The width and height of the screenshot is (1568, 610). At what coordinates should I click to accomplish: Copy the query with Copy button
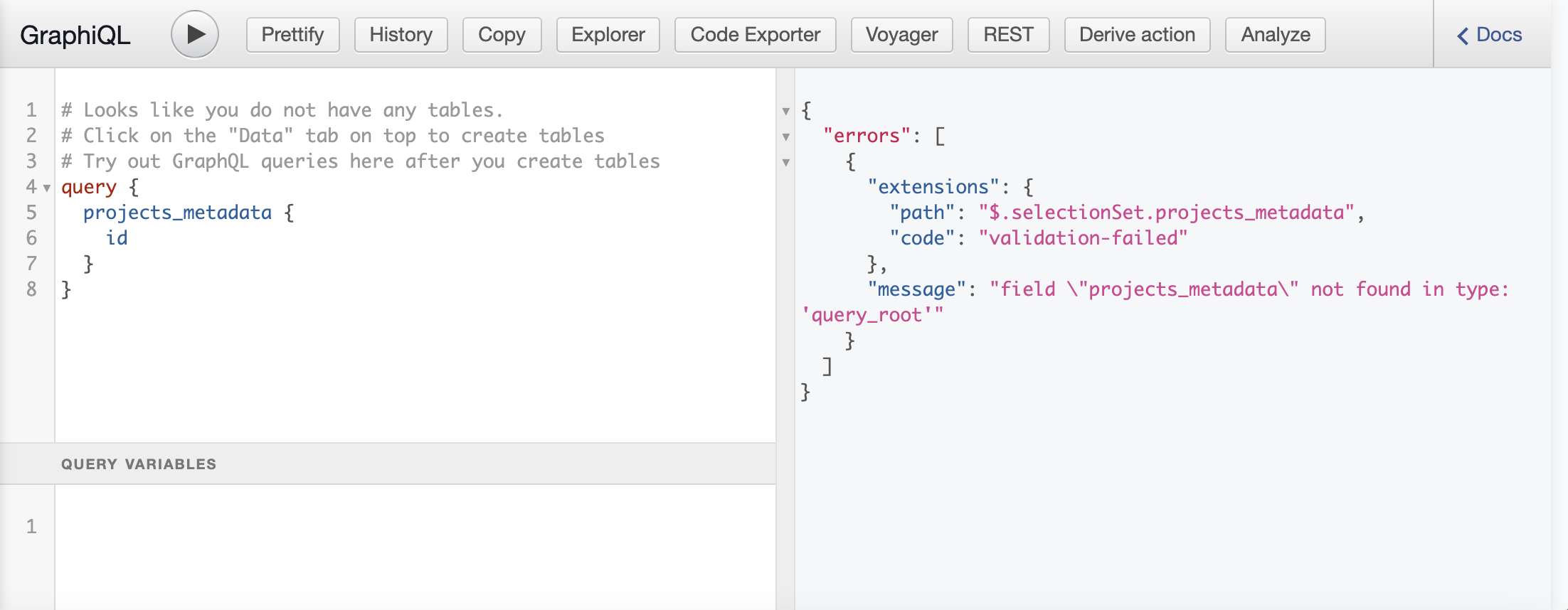click(x=502, y=35)
